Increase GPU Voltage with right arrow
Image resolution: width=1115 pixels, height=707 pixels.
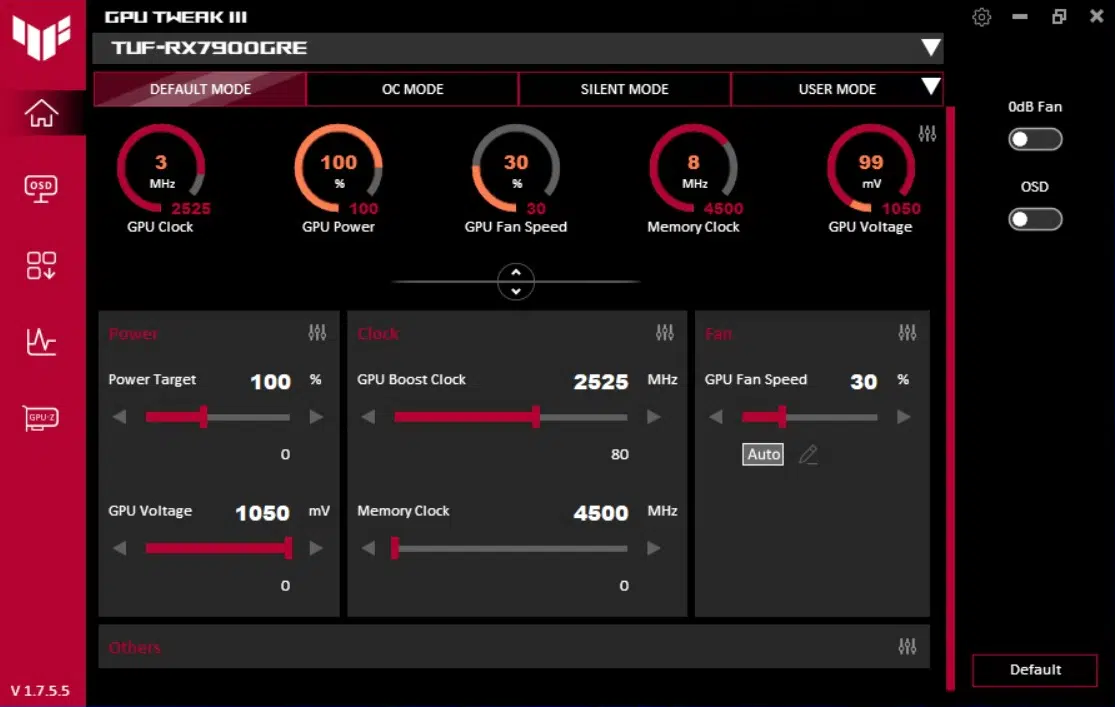coord(316,548)
